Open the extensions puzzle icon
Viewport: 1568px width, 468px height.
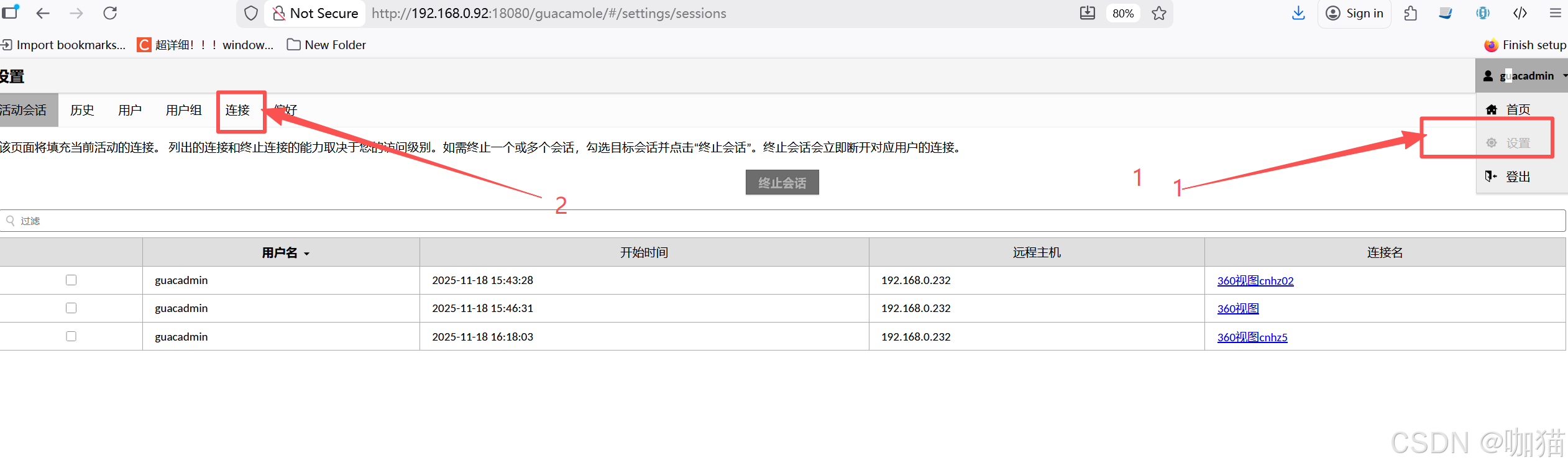(x=1410, y=13)
